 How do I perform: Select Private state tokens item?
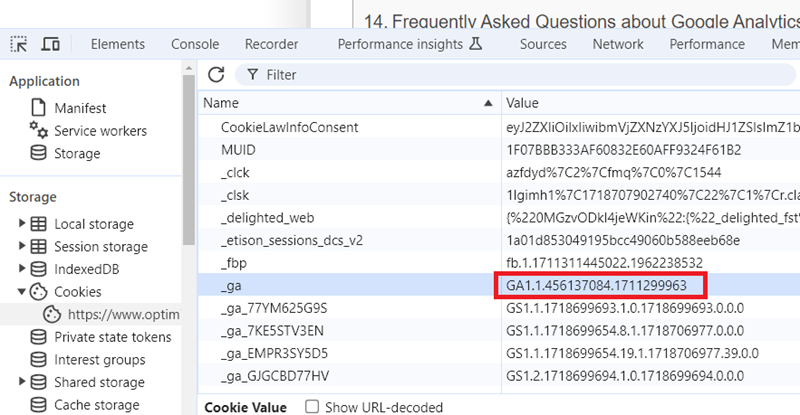coord(113,337)
